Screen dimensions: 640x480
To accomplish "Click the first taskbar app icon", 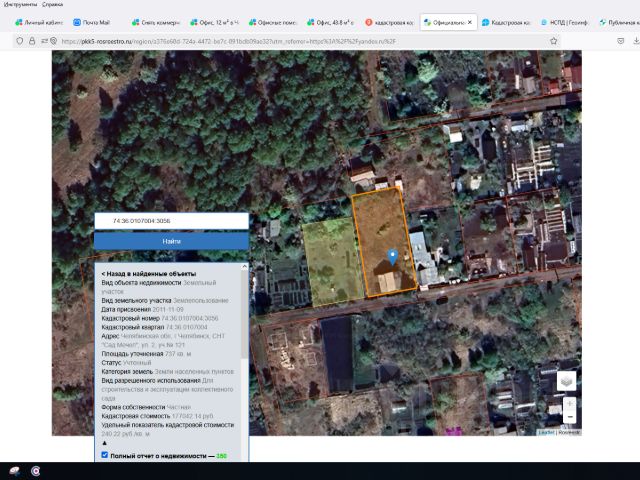I will (14, 471).
